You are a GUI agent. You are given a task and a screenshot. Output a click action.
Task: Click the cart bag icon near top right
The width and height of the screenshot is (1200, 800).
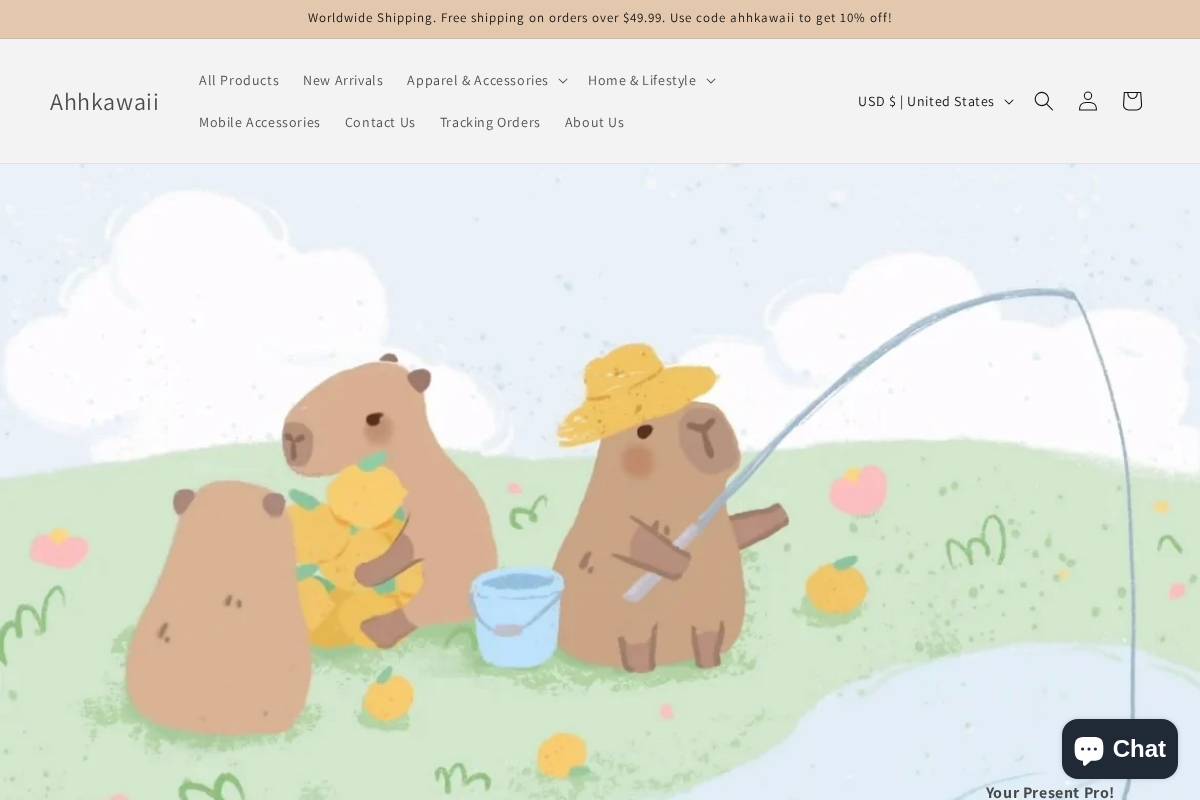click(x=1131, y=101)
